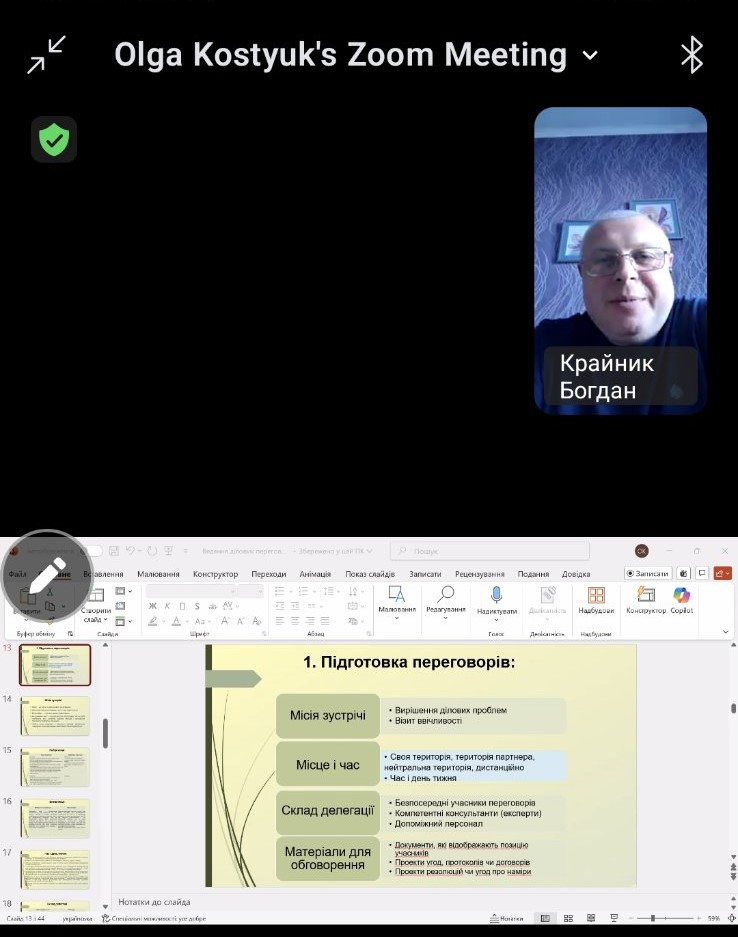Open the Рецензування ribbon tab
Screen dimensions: 738x937
(479, 574)
